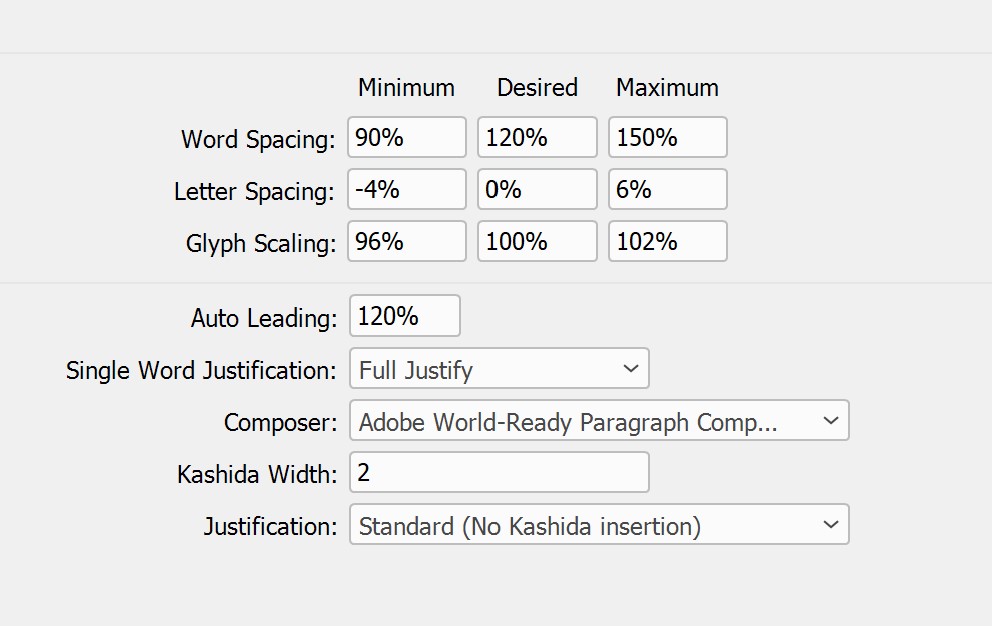The width and height of the screenshot is (992, 626).
Task: Click the Auto Leading percentage field
Action: pos(405,317)
